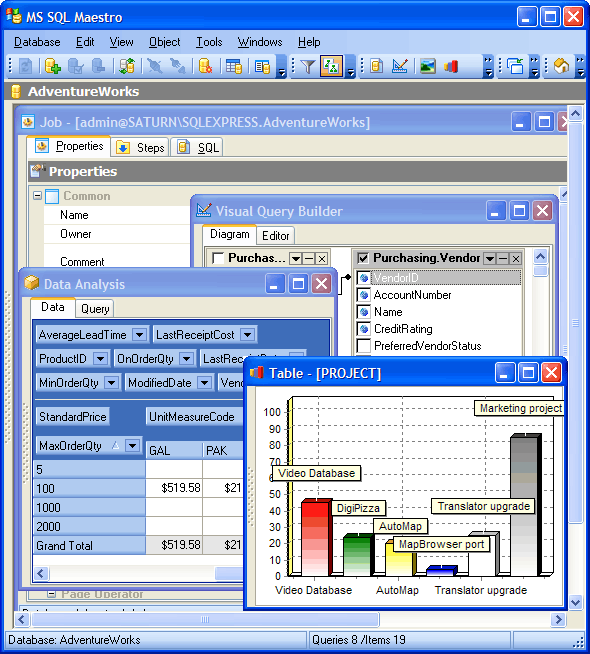Click the Job window scroll-down arrow
The width and height of the screenshot is (590, 654).
(576, 603)
